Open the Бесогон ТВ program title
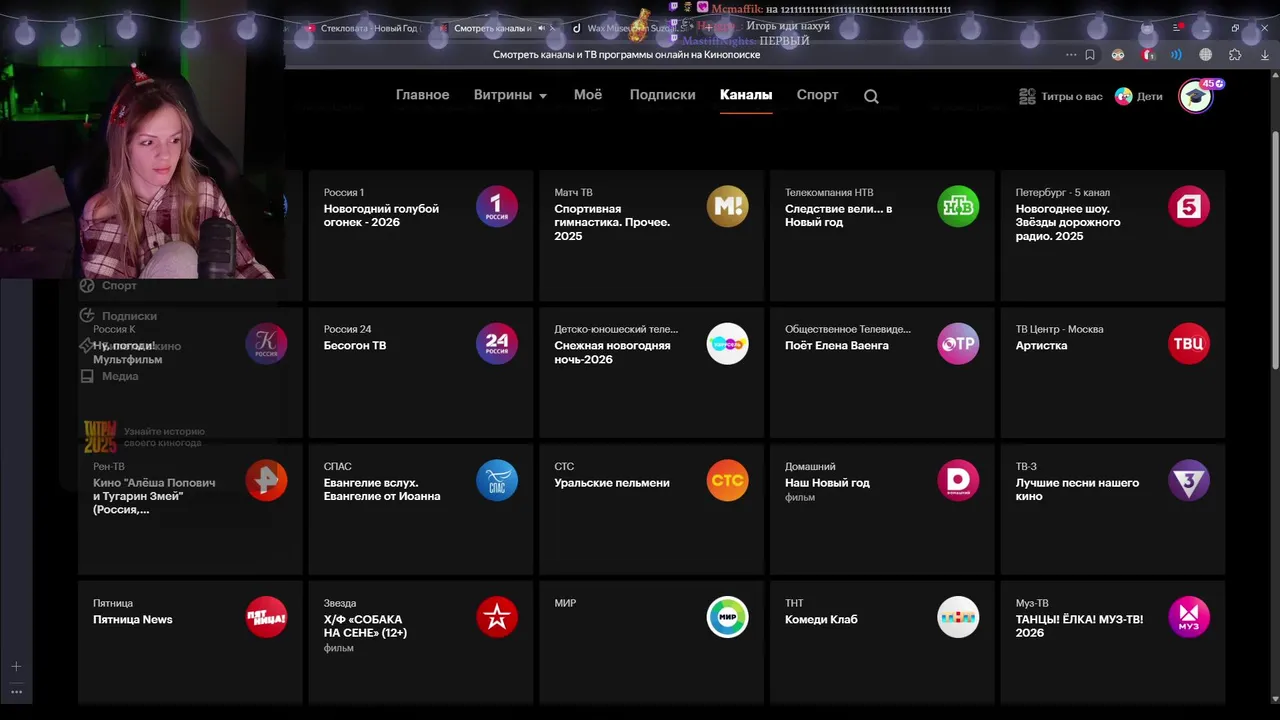1280x720 pixels. pos(355,345)
